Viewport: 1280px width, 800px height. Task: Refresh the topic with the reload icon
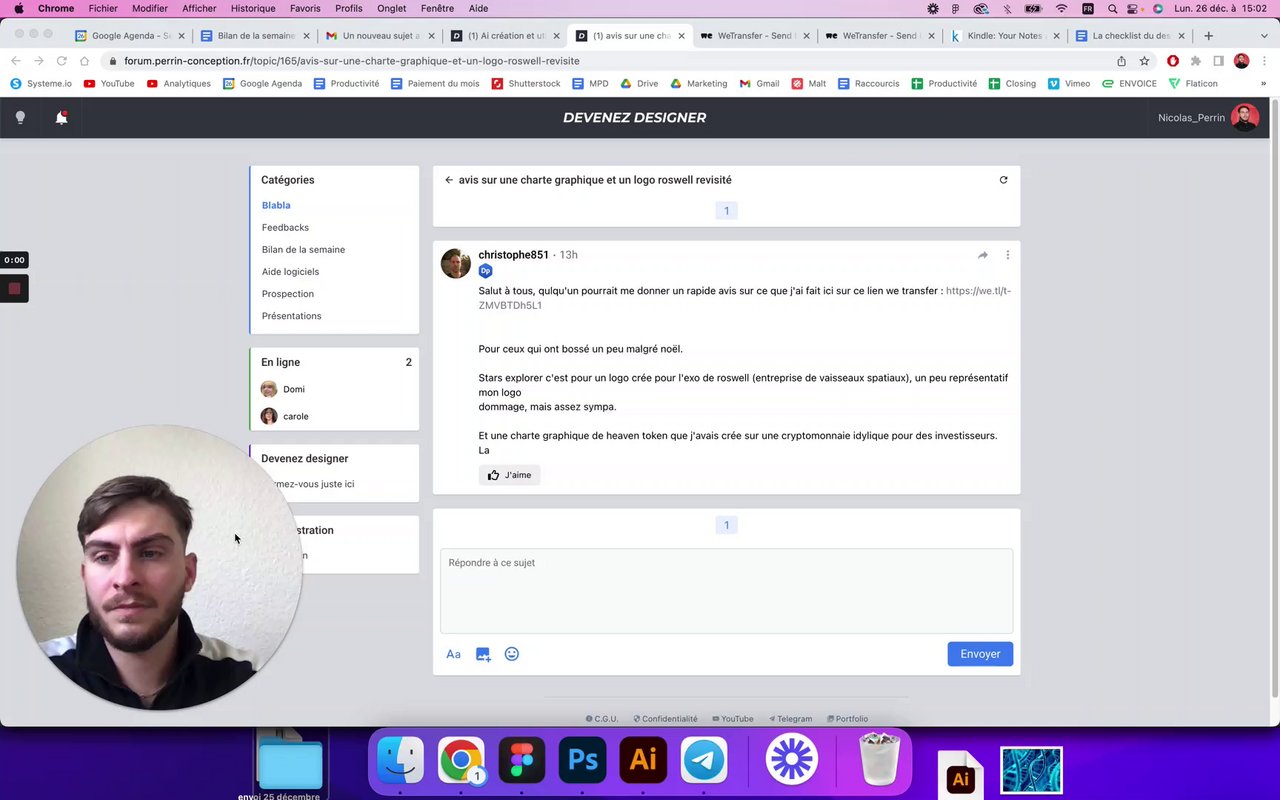[x=1003, y=180]
